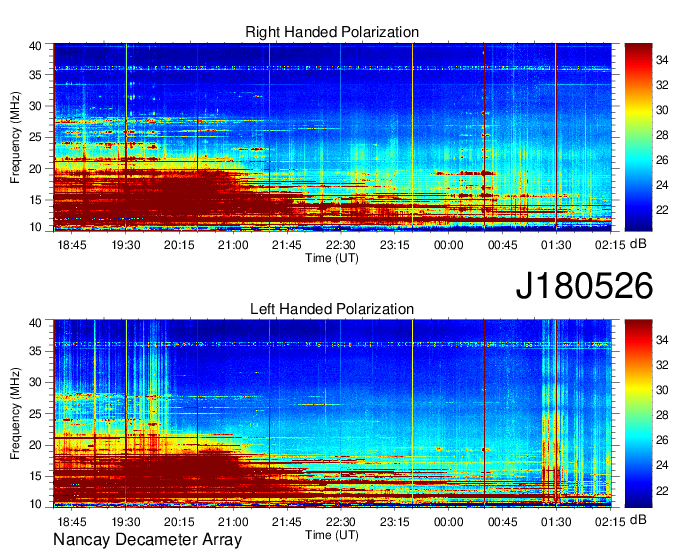Click the 02:15 tick on upper time axis
Screen dimensions: 680x552
point(610,245)
